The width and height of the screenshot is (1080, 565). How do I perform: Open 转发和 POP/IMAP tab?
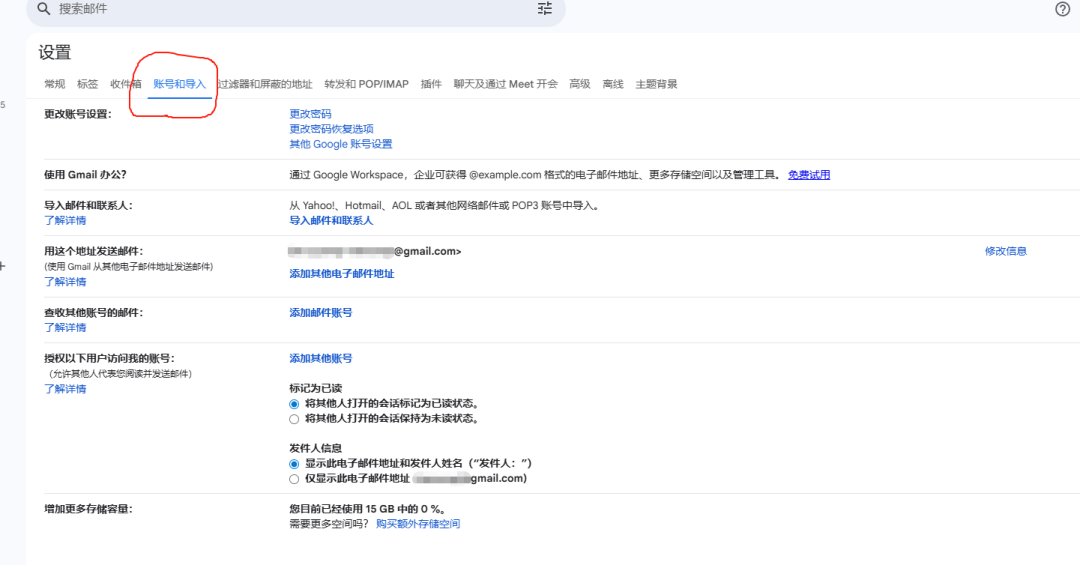click(x=366, y=84)
